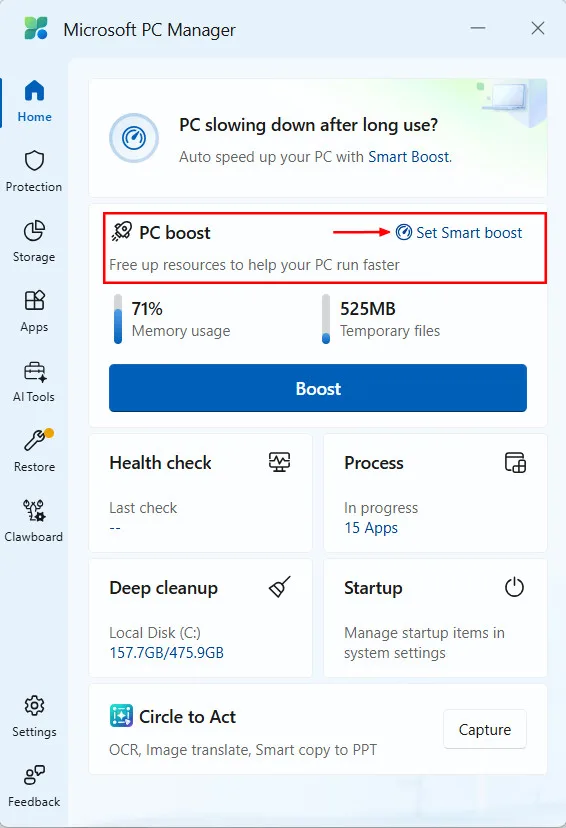The image size is (566, 828).
Task: Open the Apps section
Action: point(34,312)
